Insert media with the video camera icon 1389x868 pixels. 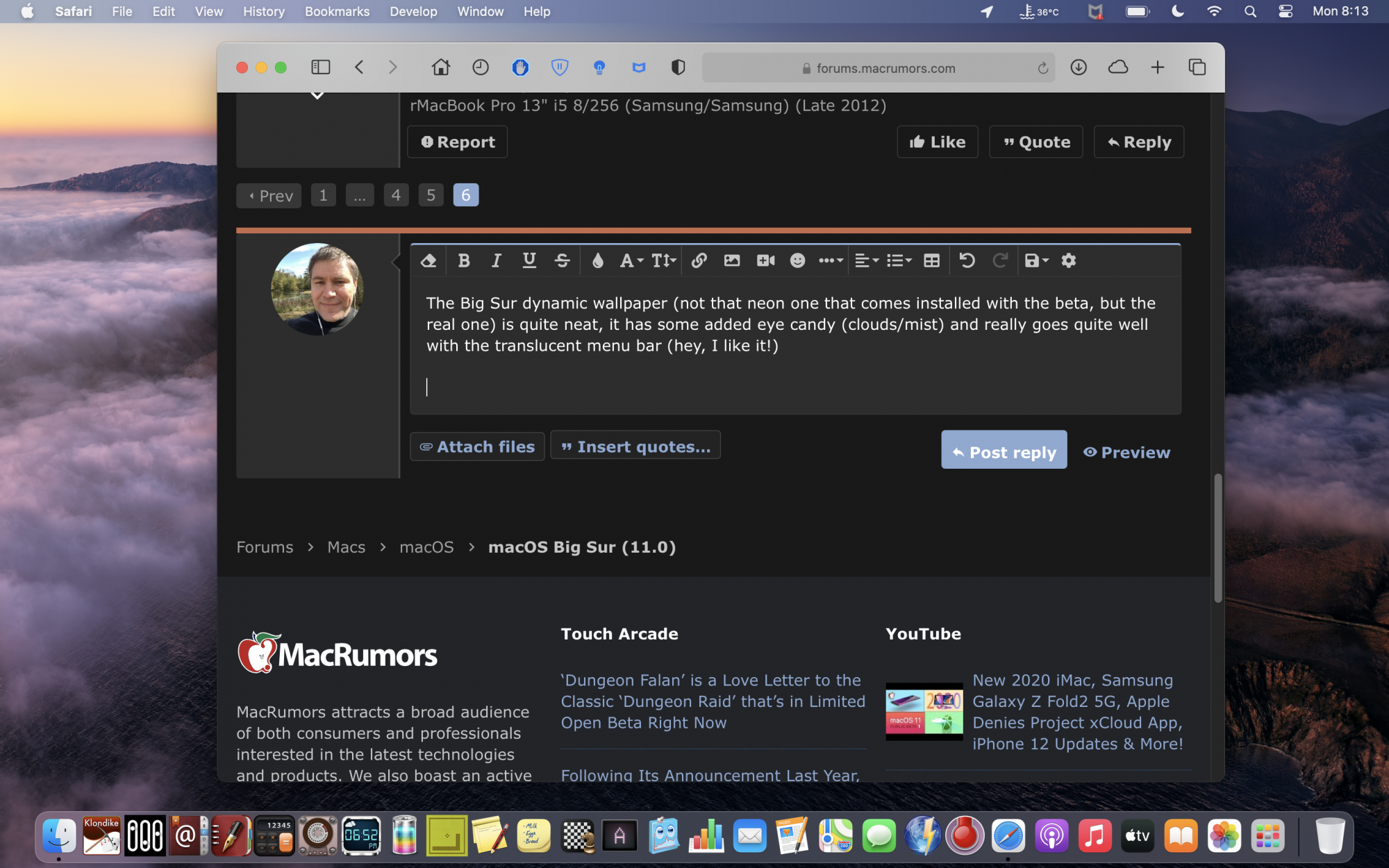(765, 260)
